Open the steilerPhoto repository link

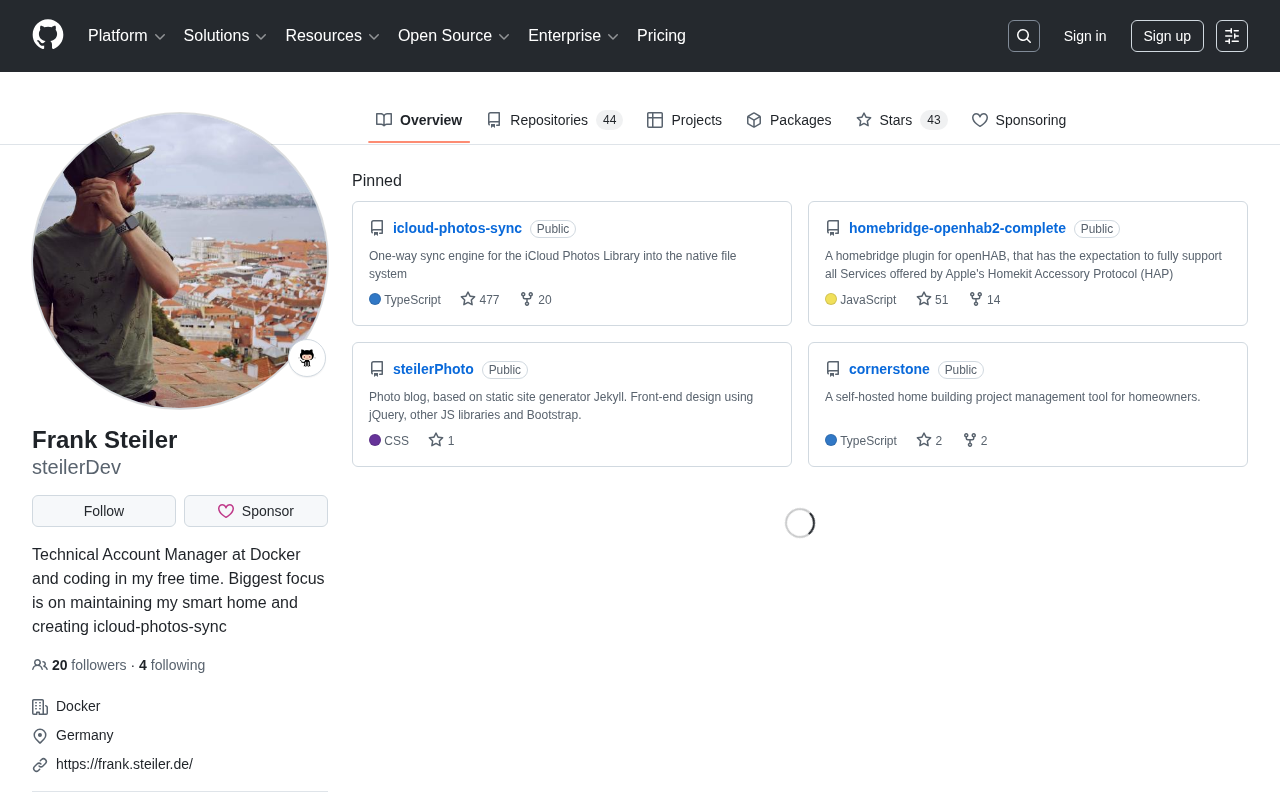coord(433,369)
